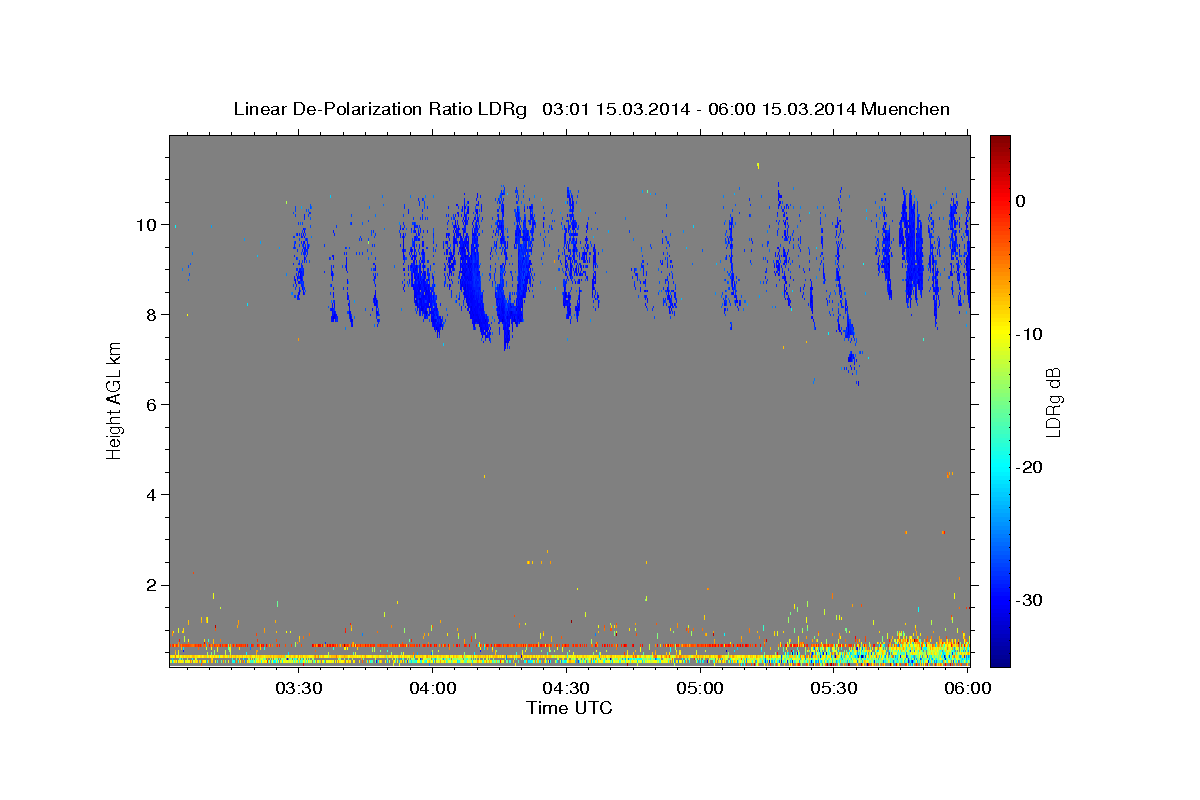This screenshot has height=800, width=1200.
Task: Click the "Muenchen" location in the title
Action: pos(905,109)
